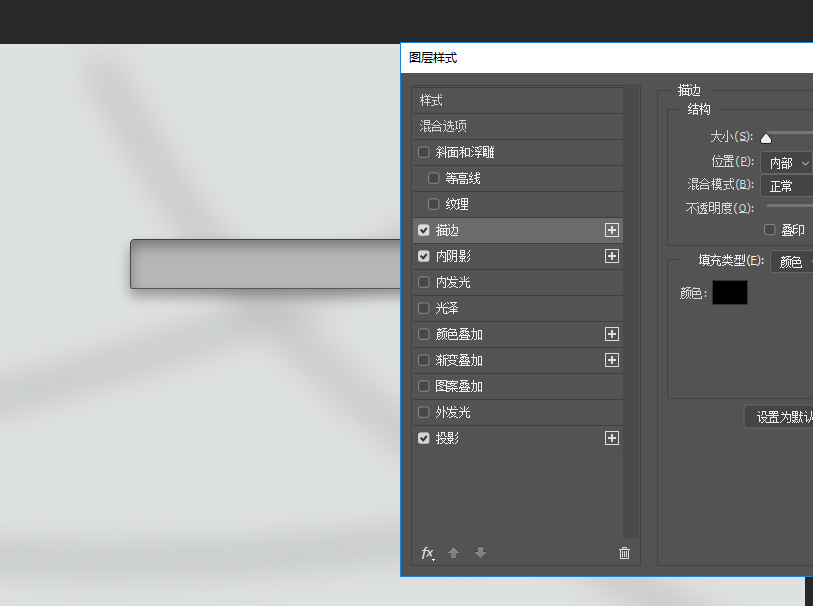Image resolution: width=813 pixels, height=606 pixels.
Task: Disable the 内阴影 checkbox
Action: [424, 256]
